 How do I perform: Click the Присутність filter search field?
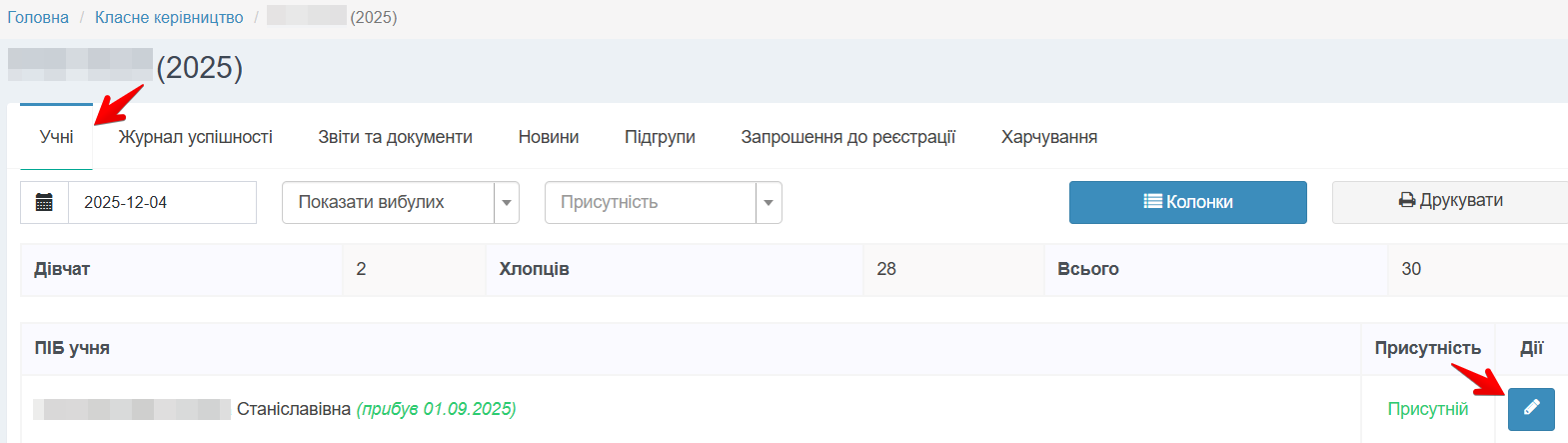[x=650, y=202]
